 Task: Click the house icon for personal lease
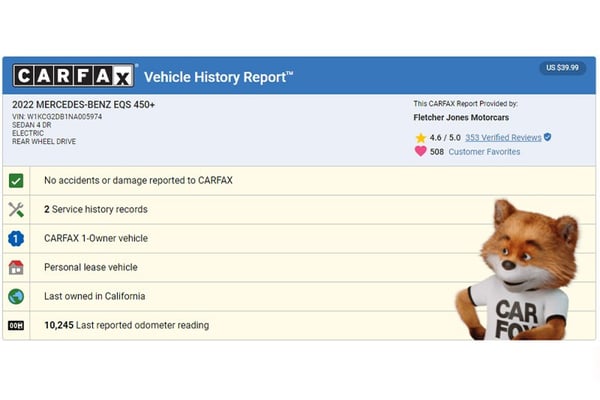pyautogui.click(x=16, y=268)
